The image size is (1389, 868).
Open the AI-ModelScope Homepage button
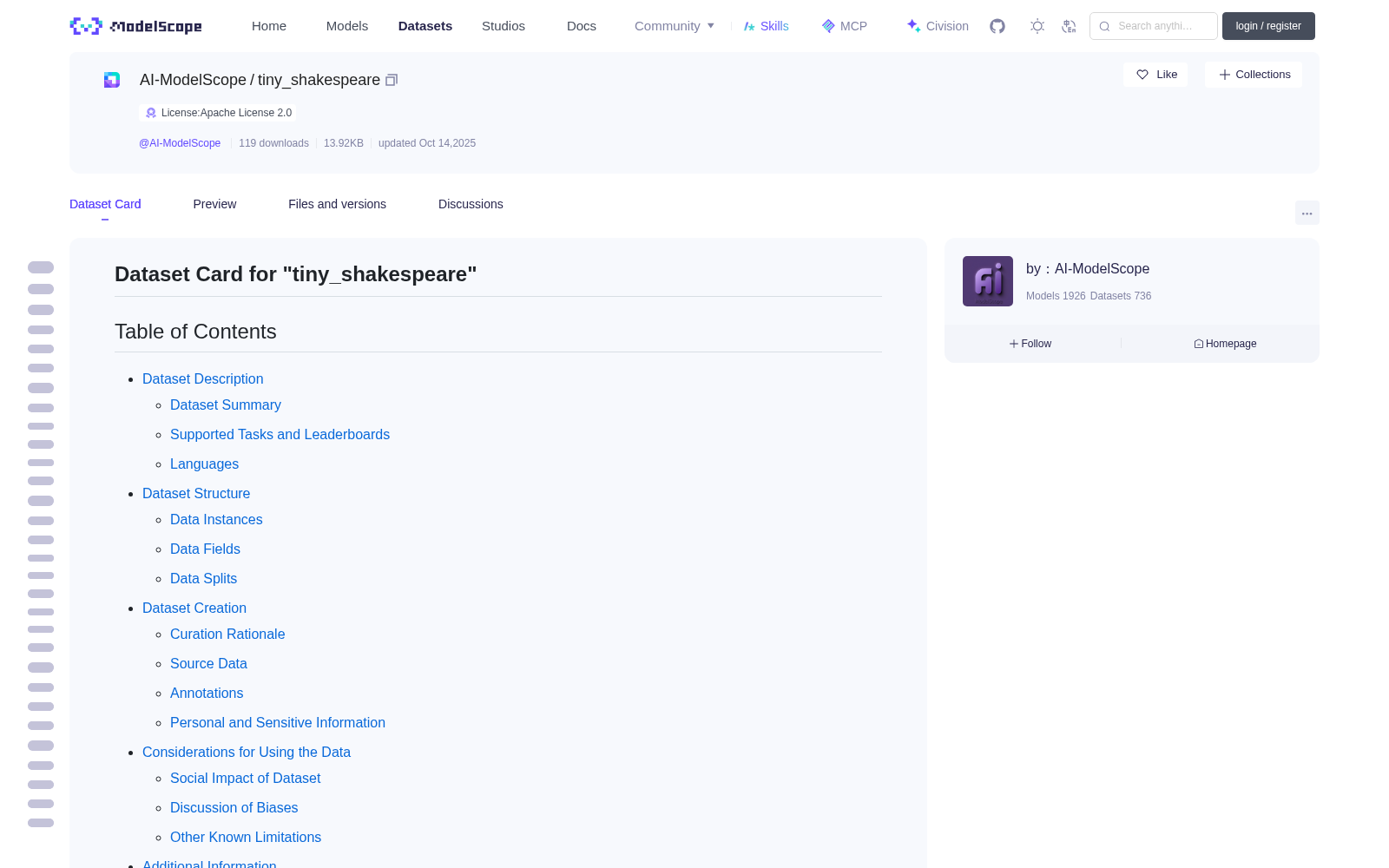tap(1225, 344)
